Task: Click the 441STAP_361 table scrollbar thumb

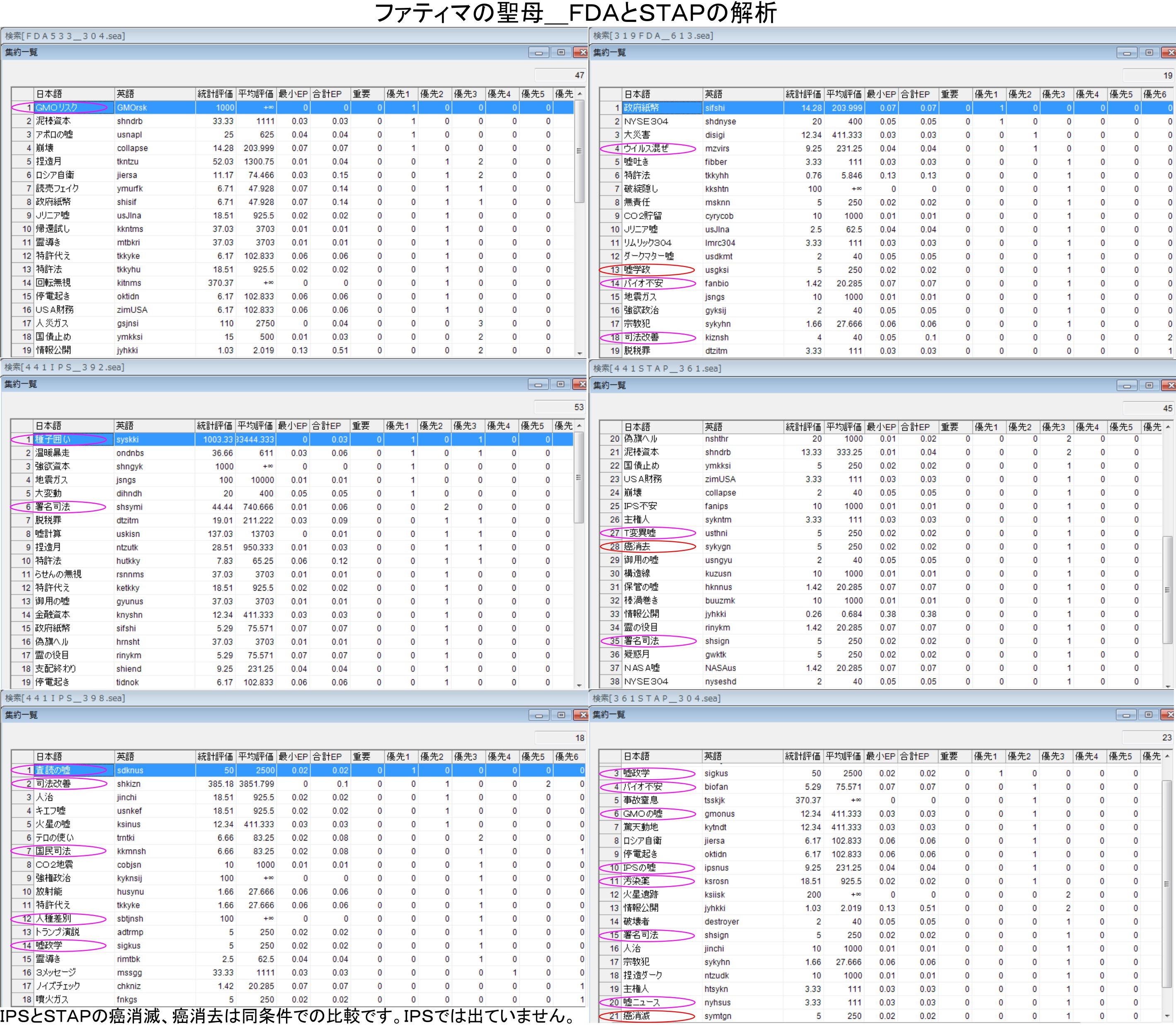Action: [x=1167, y=589]
